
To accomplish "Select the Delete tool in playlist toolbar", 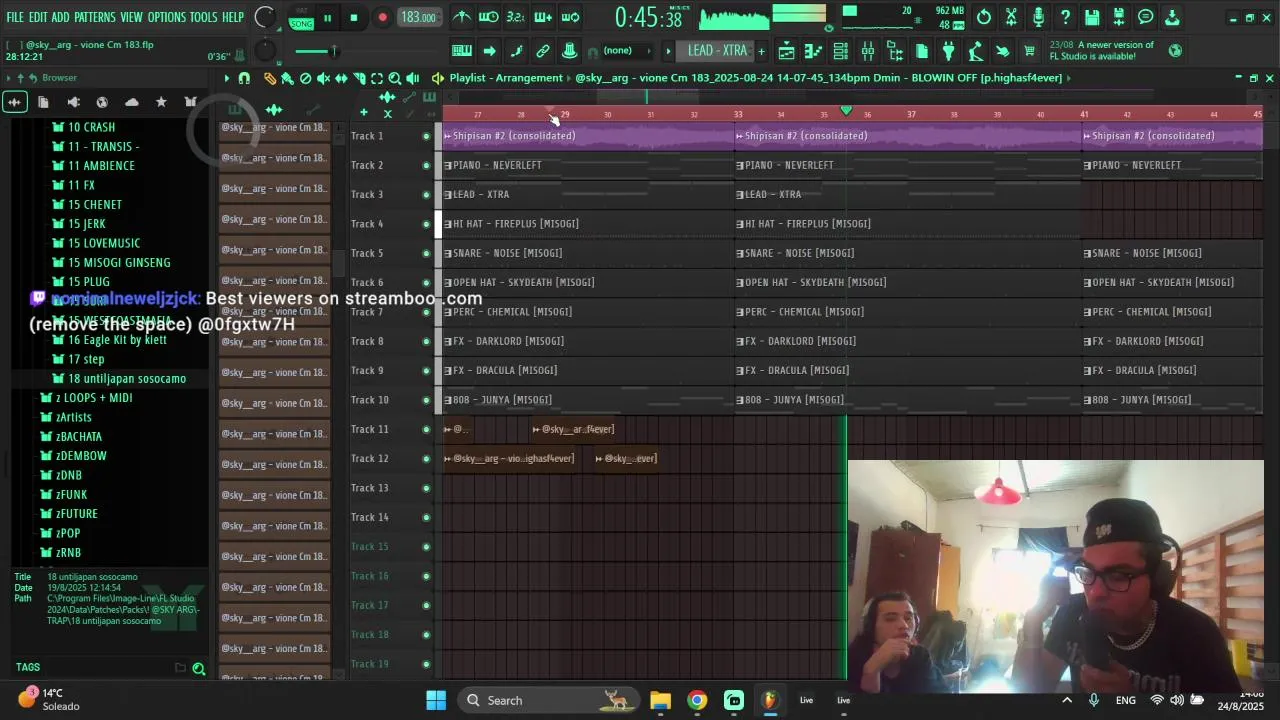I will [305, 78].
